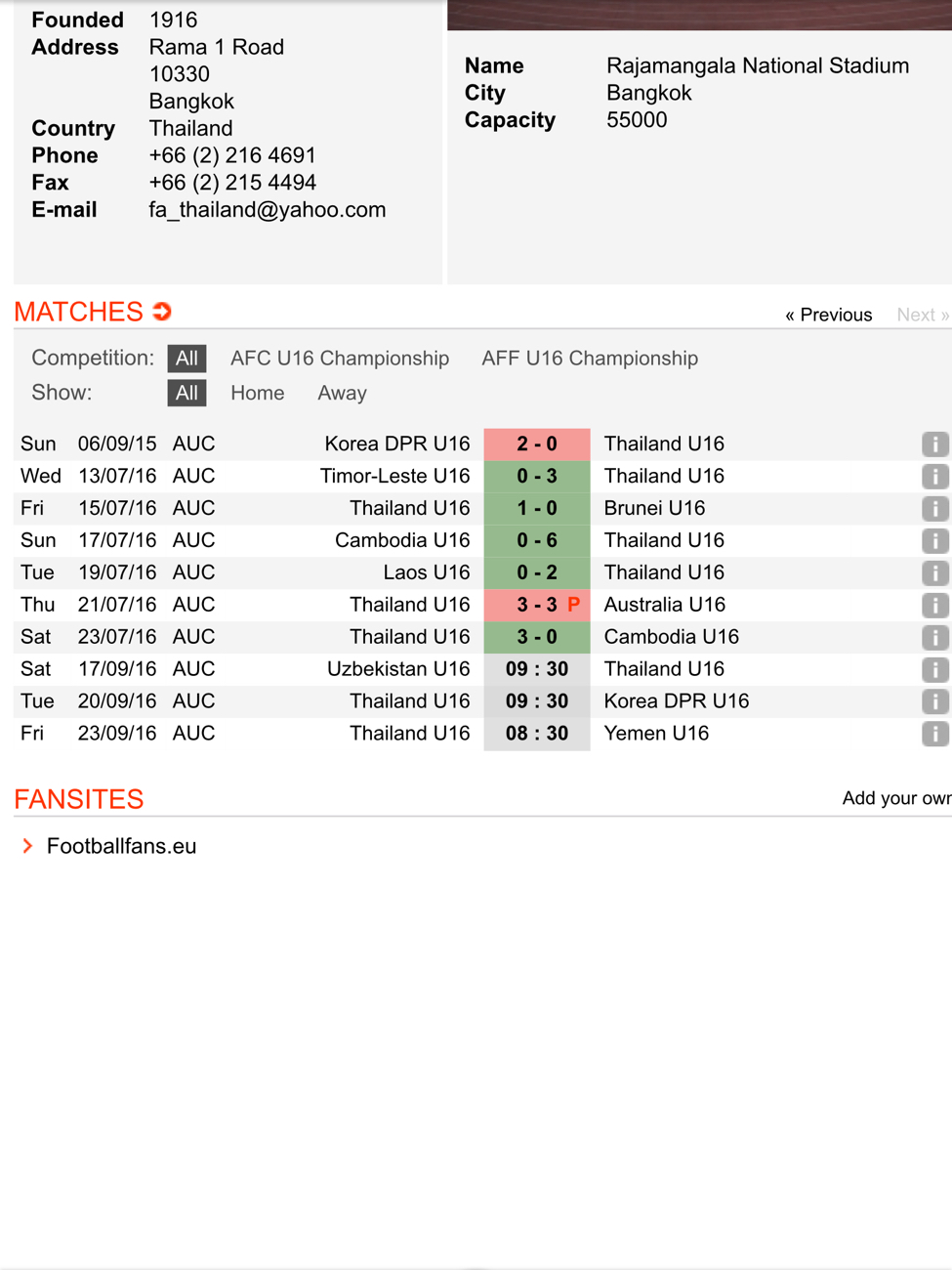
Task: Open the Footballfans.eu fansite link
Action: (x=121, y=846)
